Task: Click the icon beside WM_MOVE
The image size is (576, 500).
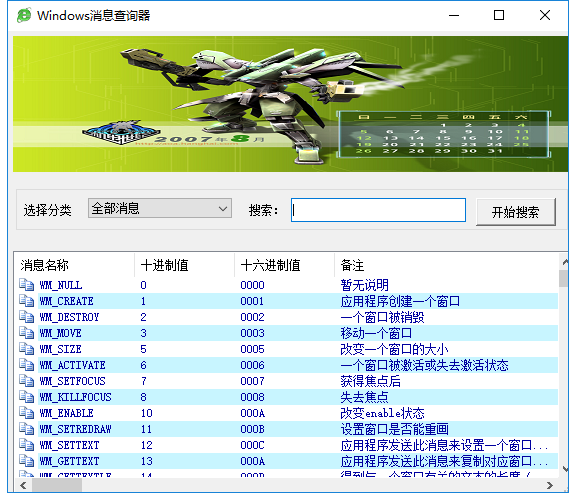Action: coord(26,333)
